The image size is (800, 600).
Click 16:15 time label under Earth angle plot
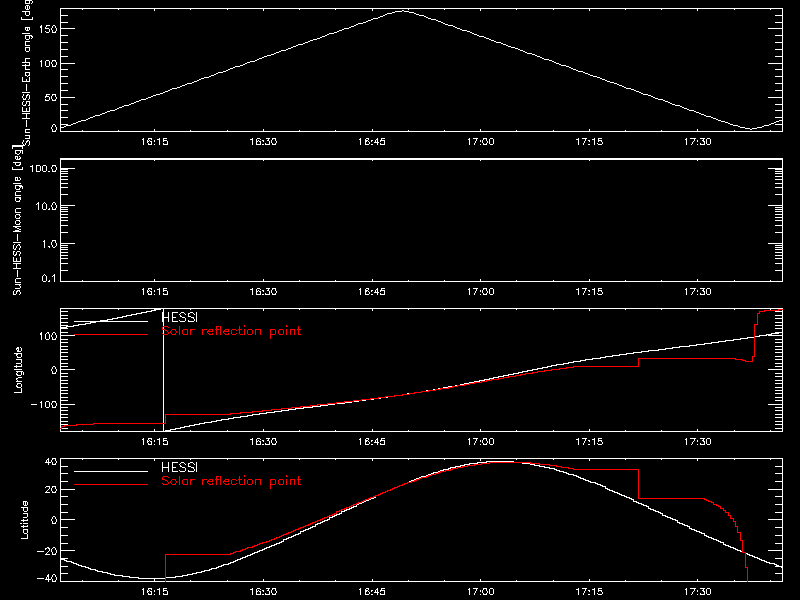click(155, 142)
